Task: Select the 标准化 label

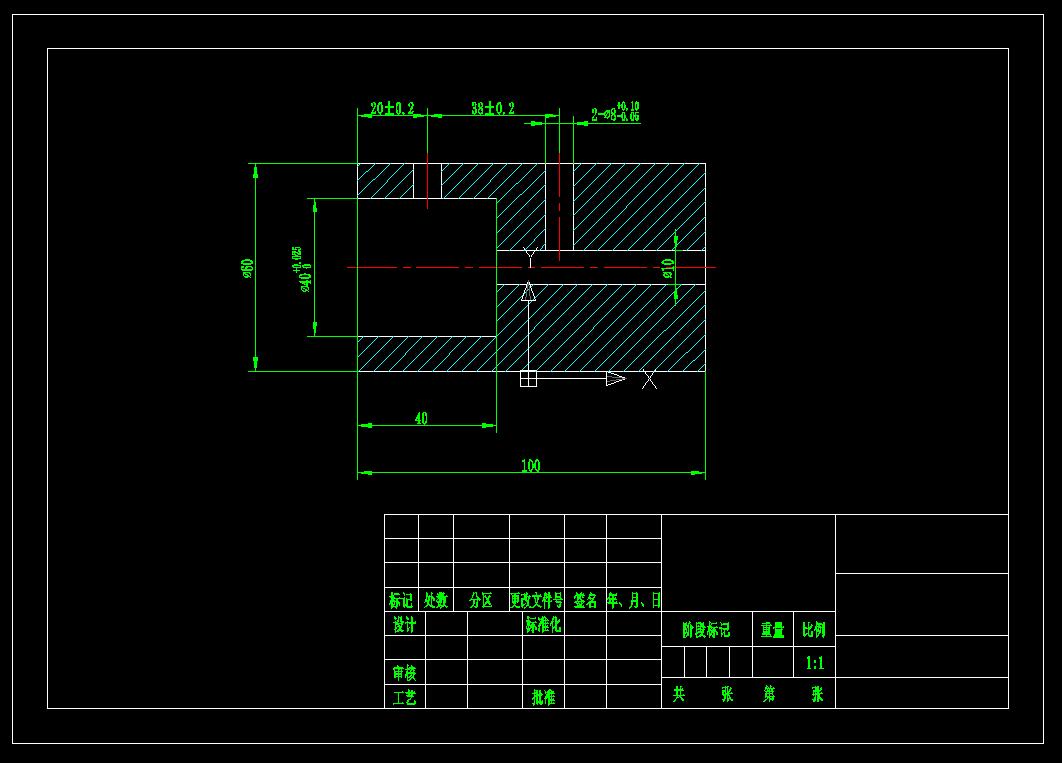Action: click(543, 625)
